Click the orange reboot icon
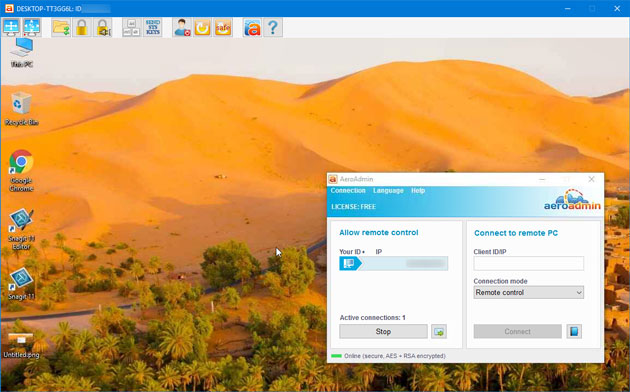630x392 pixels. coord(202,27)
